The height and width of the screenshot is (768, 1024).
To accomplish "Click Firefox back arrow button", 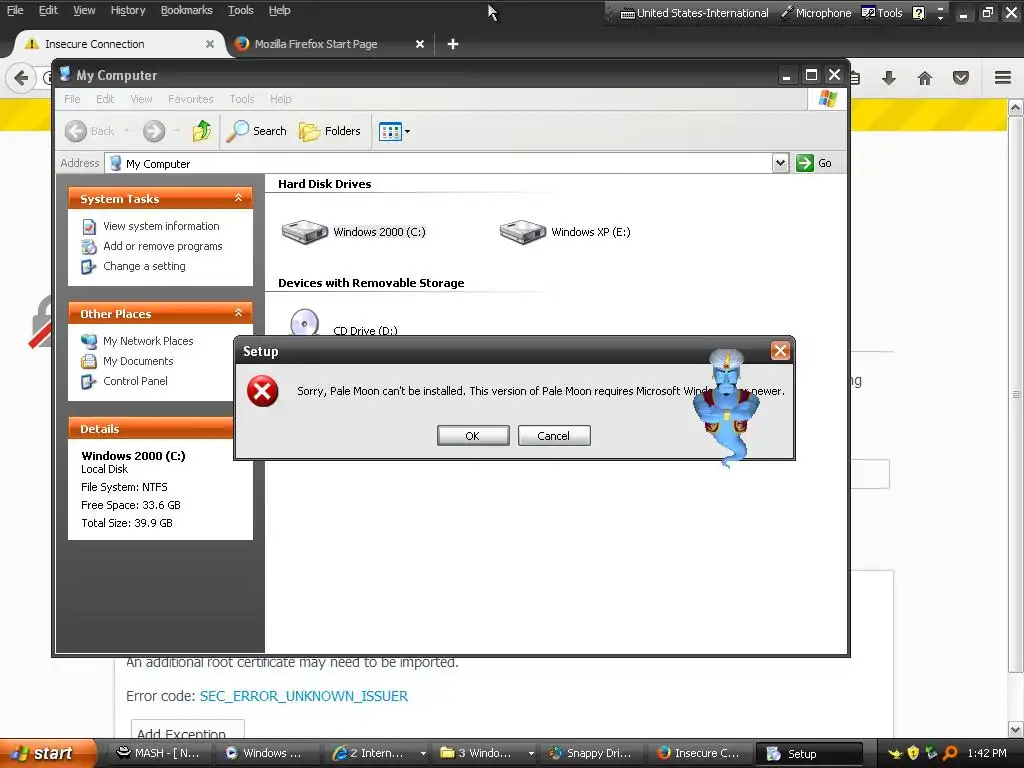I will [21, 78].
